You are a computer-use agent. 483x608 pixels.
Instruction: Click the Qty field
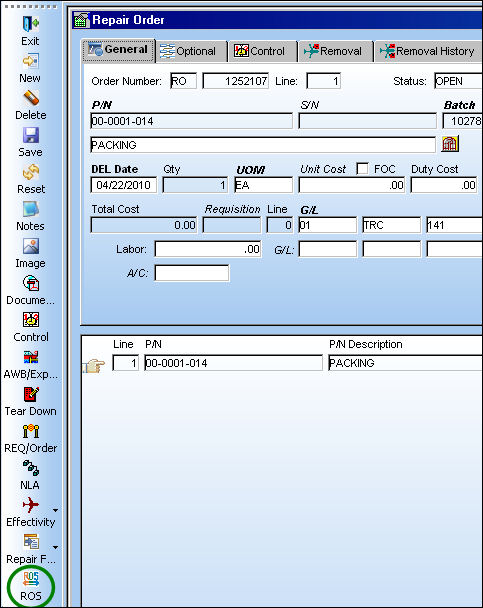point(195,185)
